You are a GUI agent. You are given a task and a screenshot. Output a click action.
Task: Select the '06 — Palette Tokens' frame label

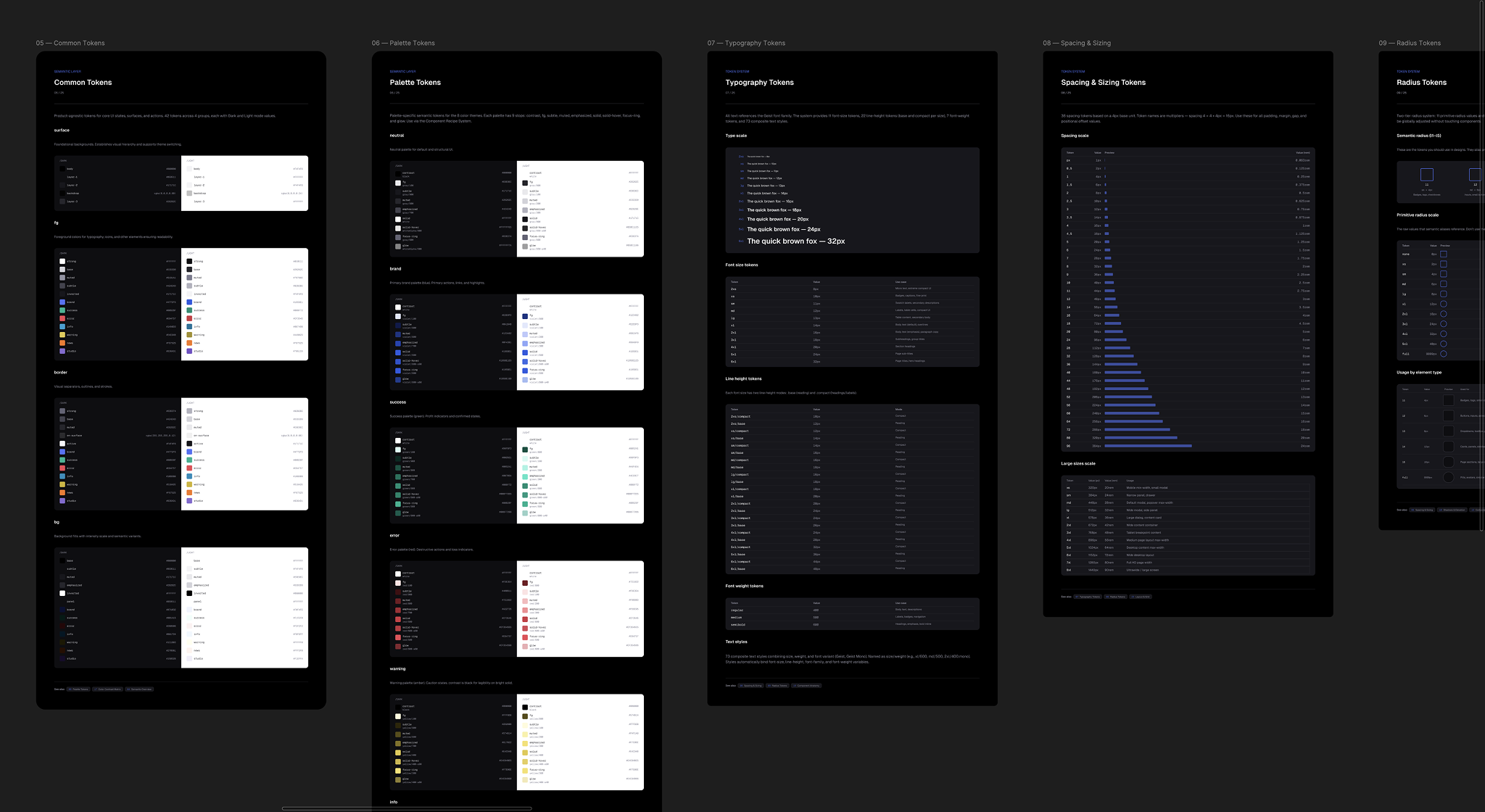point(403,43)
